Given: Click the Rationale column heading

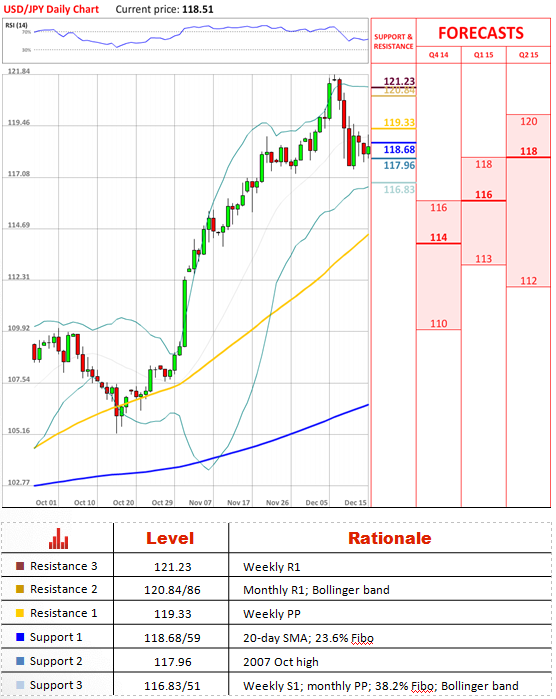Looking at the screenshot, I should coord(390,538).
